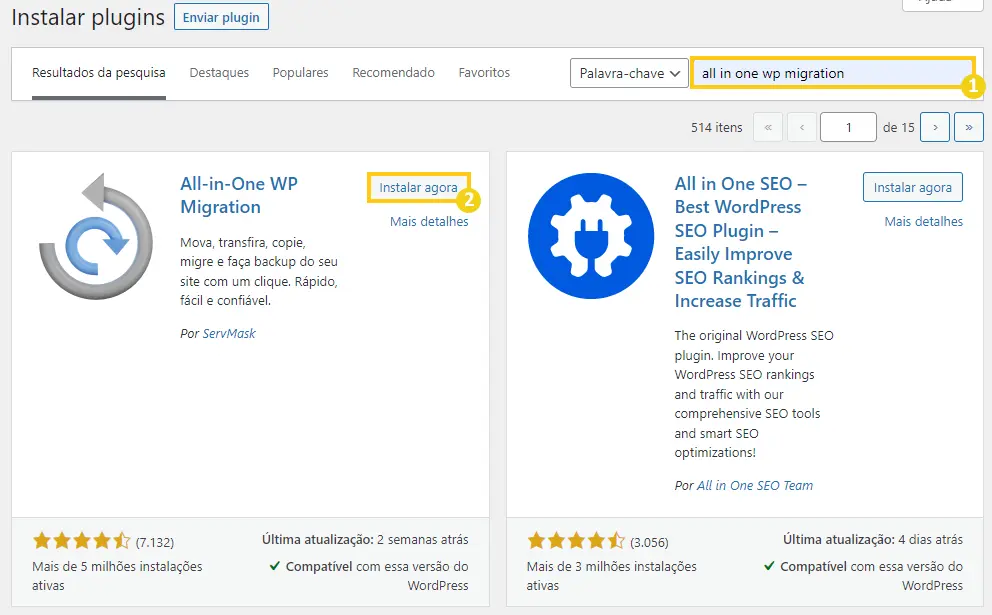The image size is (992, 615).
Task: Click 'The original WordPress SEO plugin' description
Action: point(754,394)
